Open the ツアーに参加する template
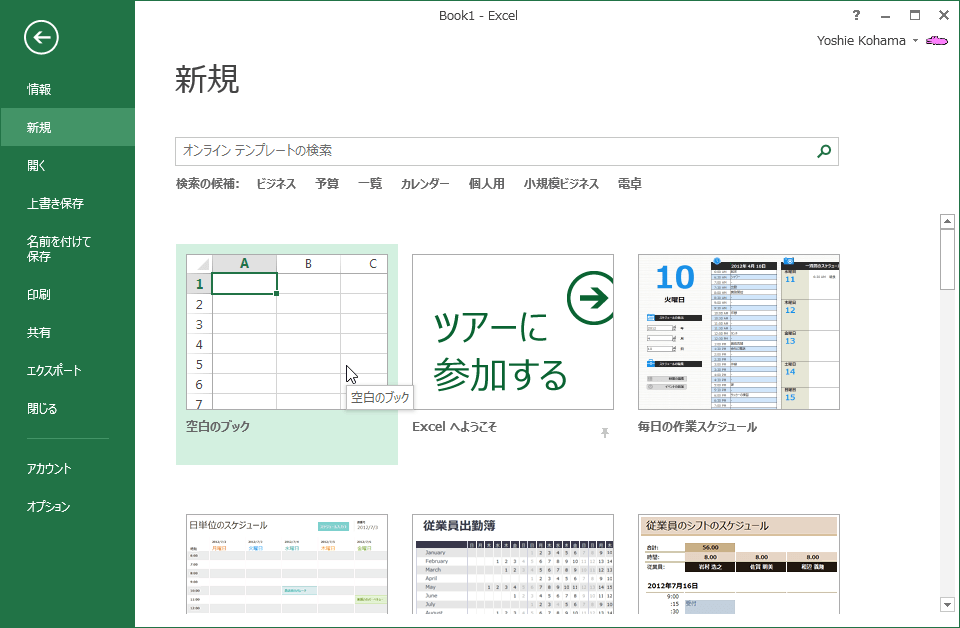Image resolution: width=960 pixels, height=628 pixels. pyautogui.click(x=512, y=332)
